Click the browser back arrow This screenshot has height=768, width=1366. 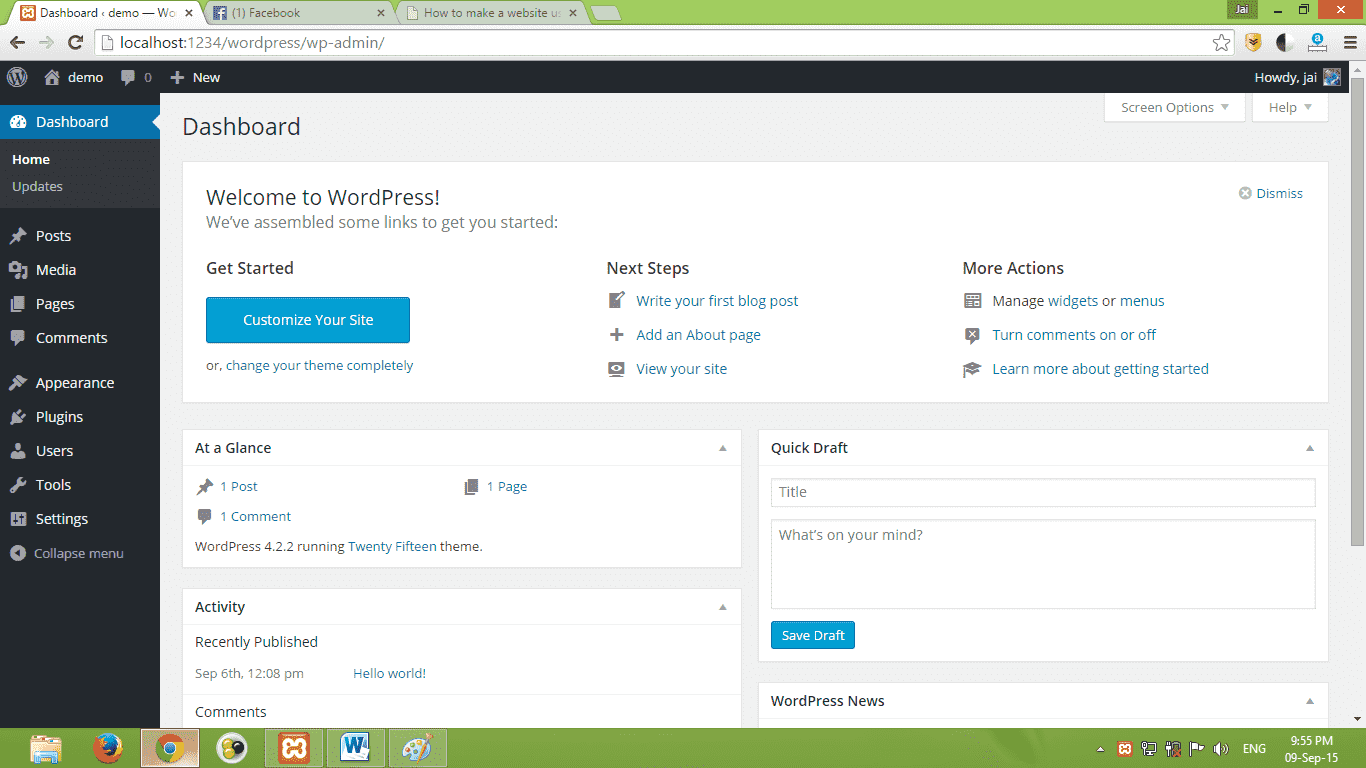click(x=17, y=42)
